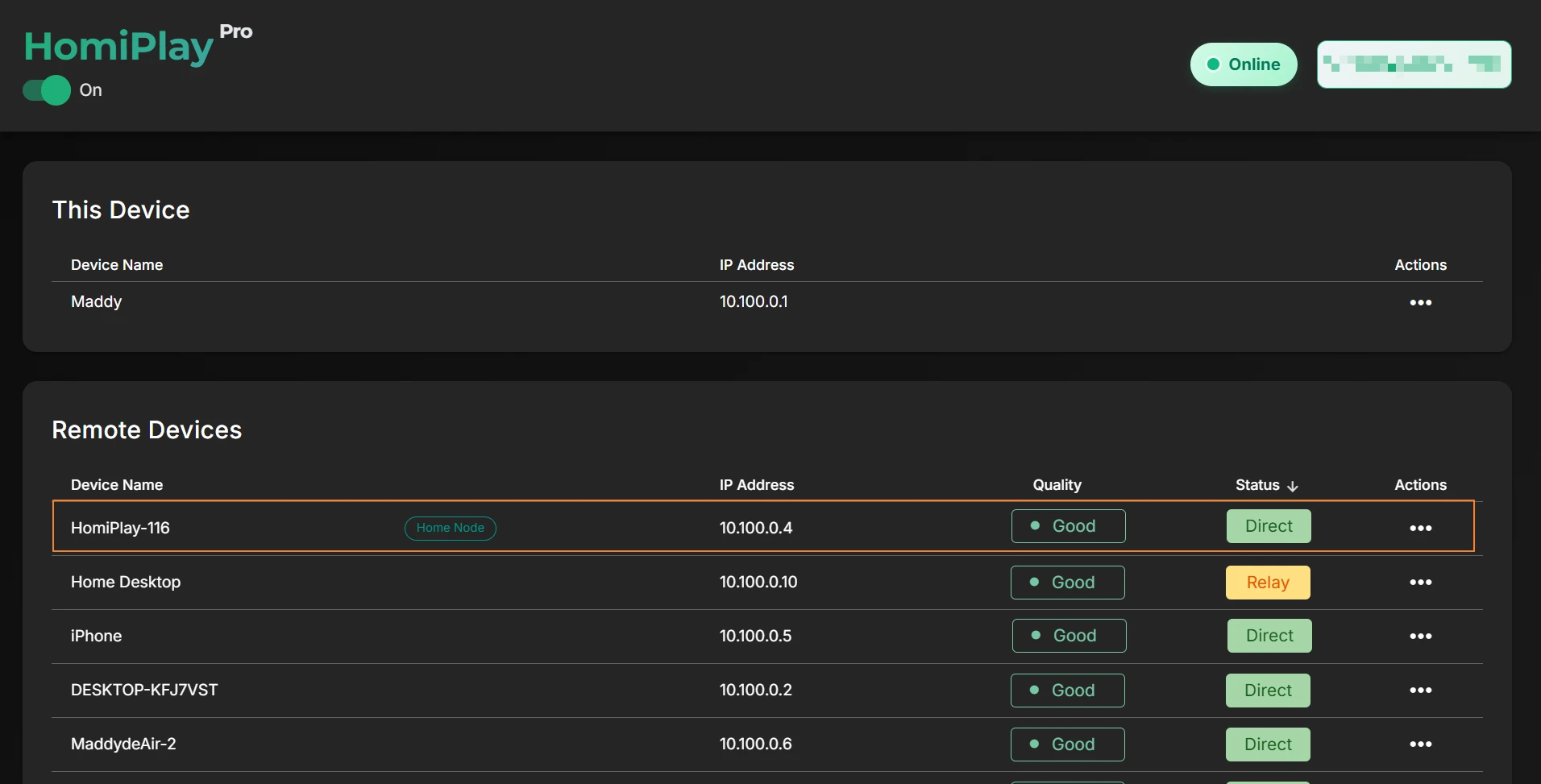1541x784 pixels.
Task: Click IP address 10.100.0.2
Action: click(756, 690)
